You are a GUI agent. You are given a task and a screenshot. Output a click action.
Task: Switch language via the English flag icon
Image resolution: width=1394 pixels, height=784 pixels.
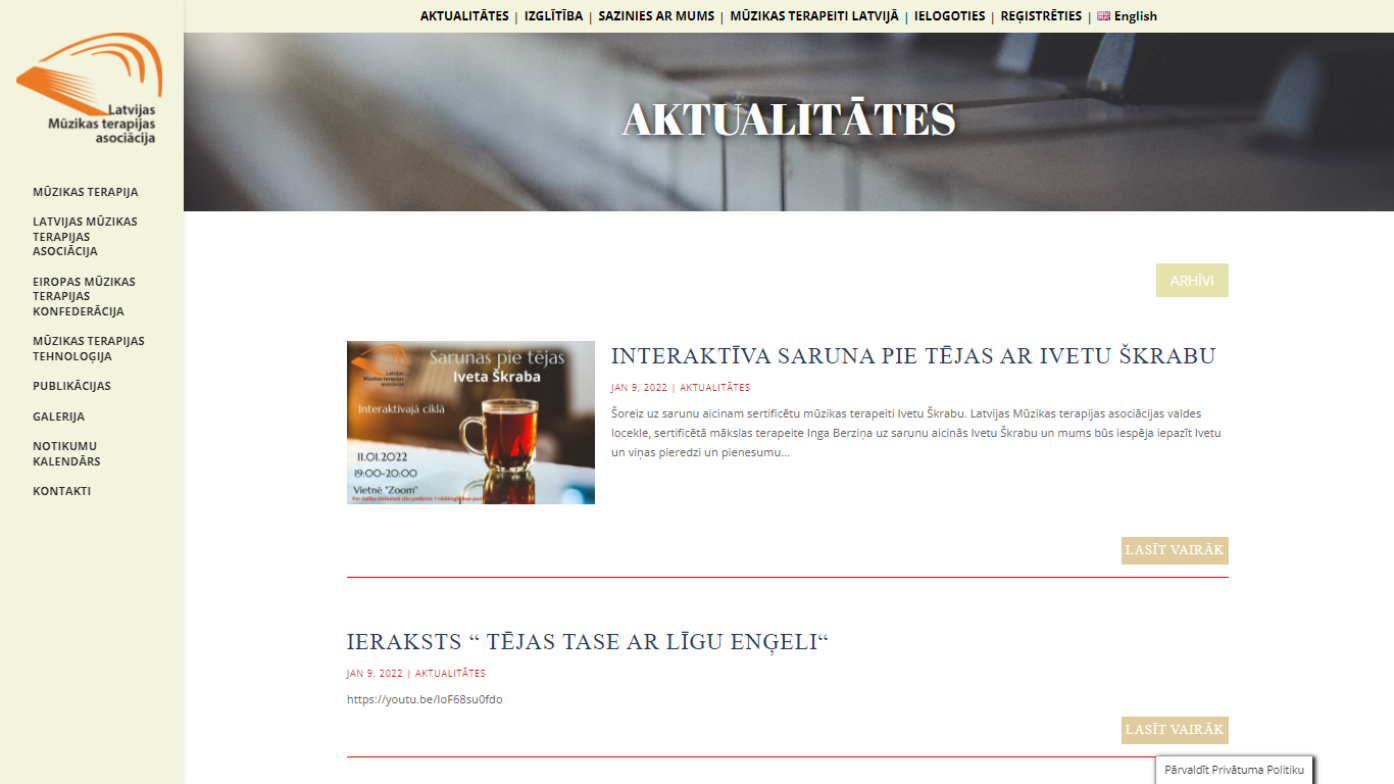click(x=1104, y=16)
